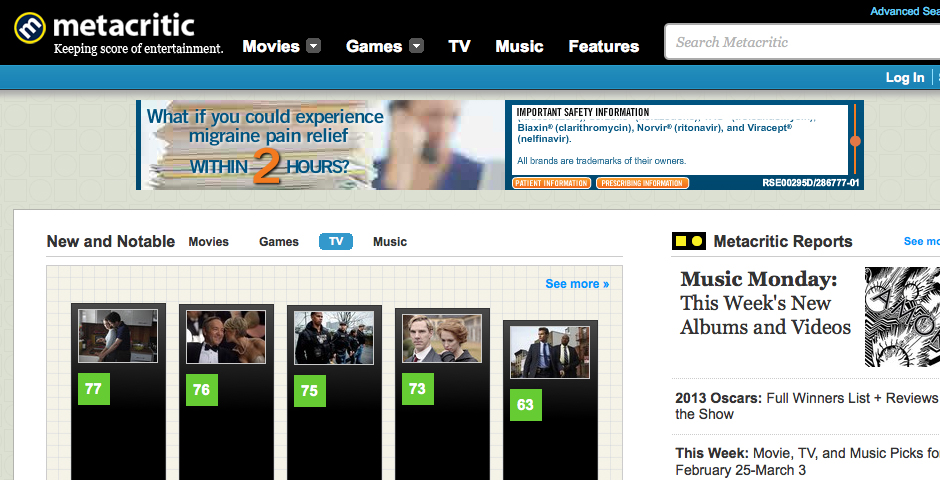
Task: Open the thumbnail above score 73
Action: [x=442, y=339]
